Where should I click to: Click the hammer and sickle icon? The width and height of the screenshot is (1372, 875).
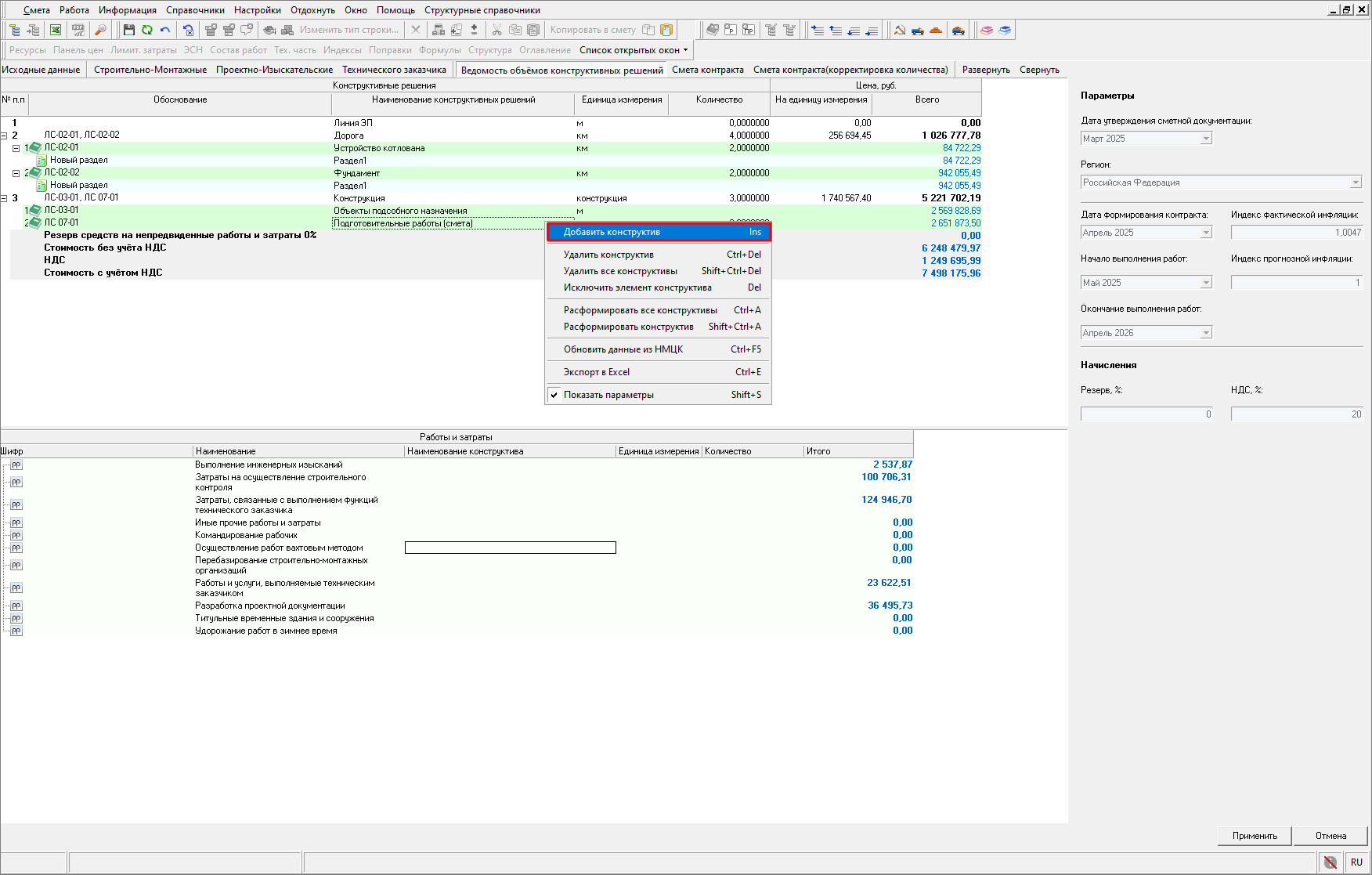pyautogui.click(x=899, y=30)
